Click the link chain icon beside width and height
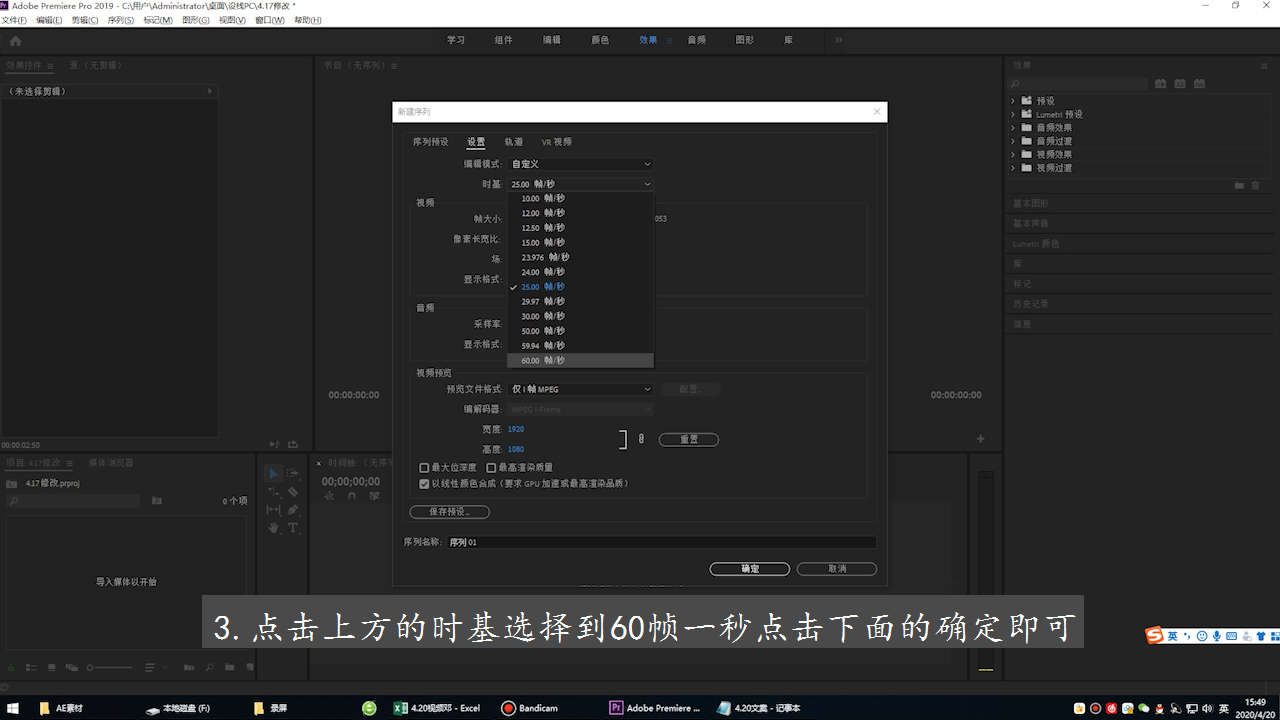 tap(641, 439)
